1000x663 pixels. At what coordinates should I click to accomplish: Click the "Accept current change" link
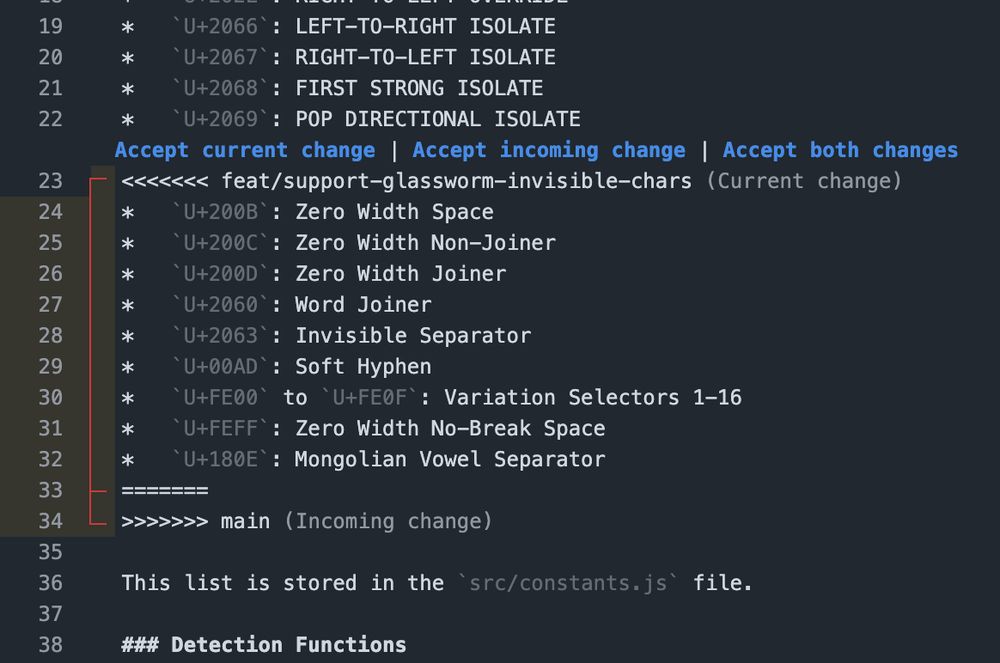[245, 150]
